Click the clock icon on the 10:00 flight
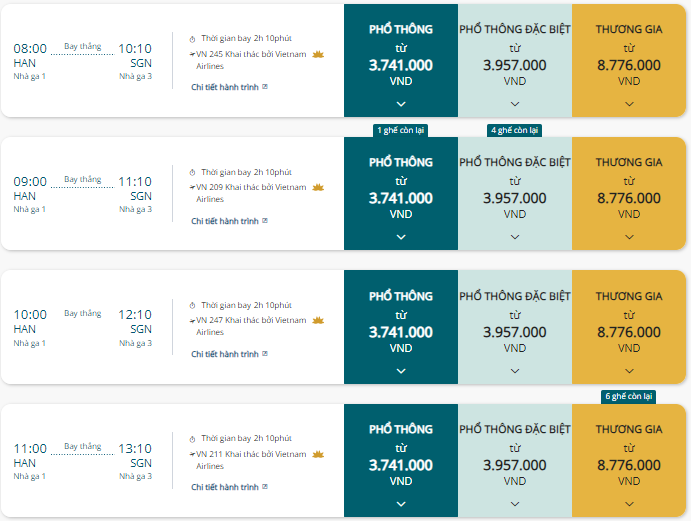The height and width of the screenshot is (521, 691). pyautogui.click(x=192, y=305)
